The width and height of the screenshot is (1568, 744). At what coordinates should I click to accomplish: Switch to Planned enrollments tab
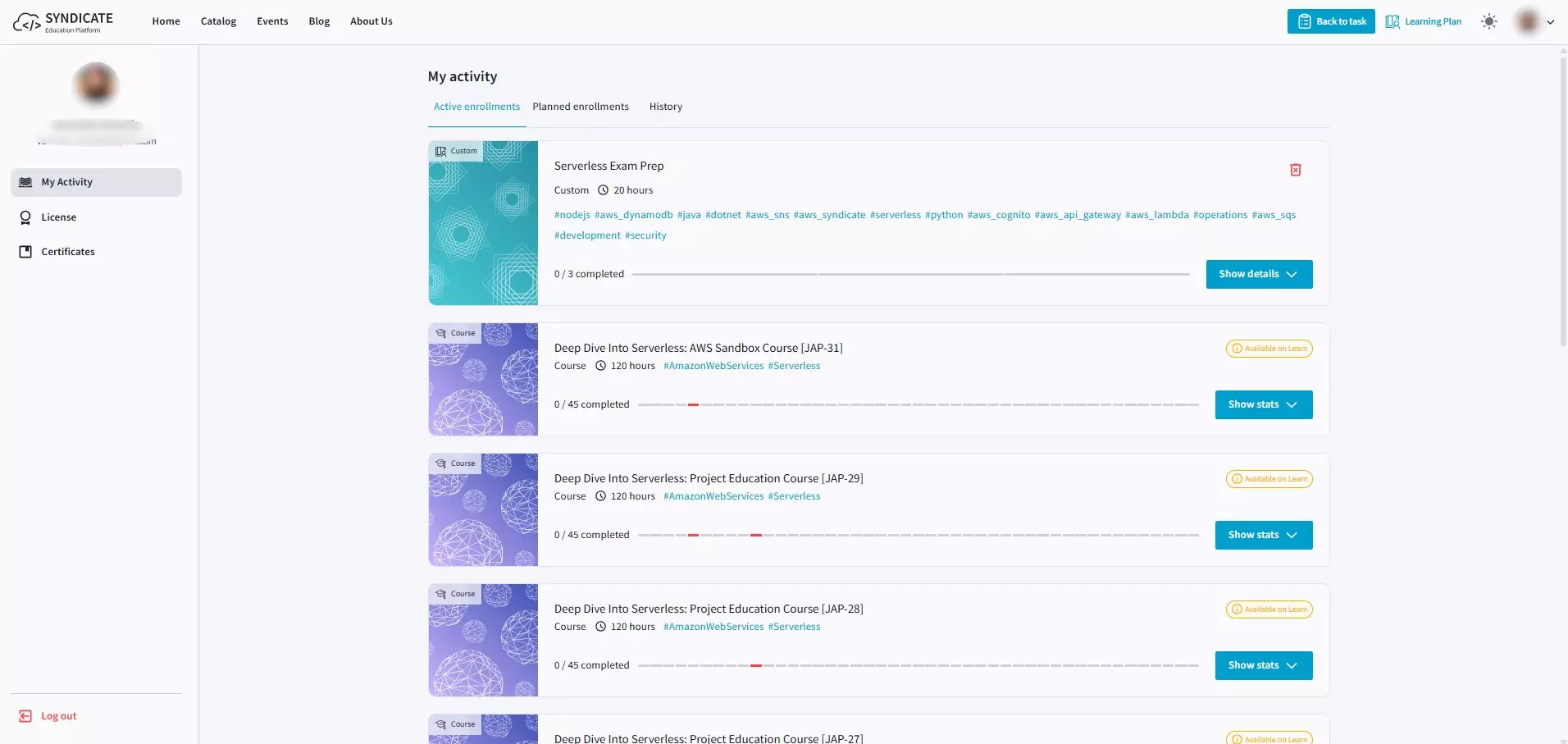point(581,107)
